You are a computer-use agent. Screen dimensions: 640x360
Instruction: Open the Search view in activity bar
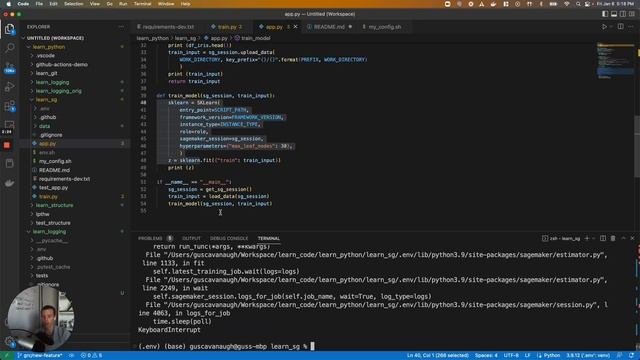point(9,48)
